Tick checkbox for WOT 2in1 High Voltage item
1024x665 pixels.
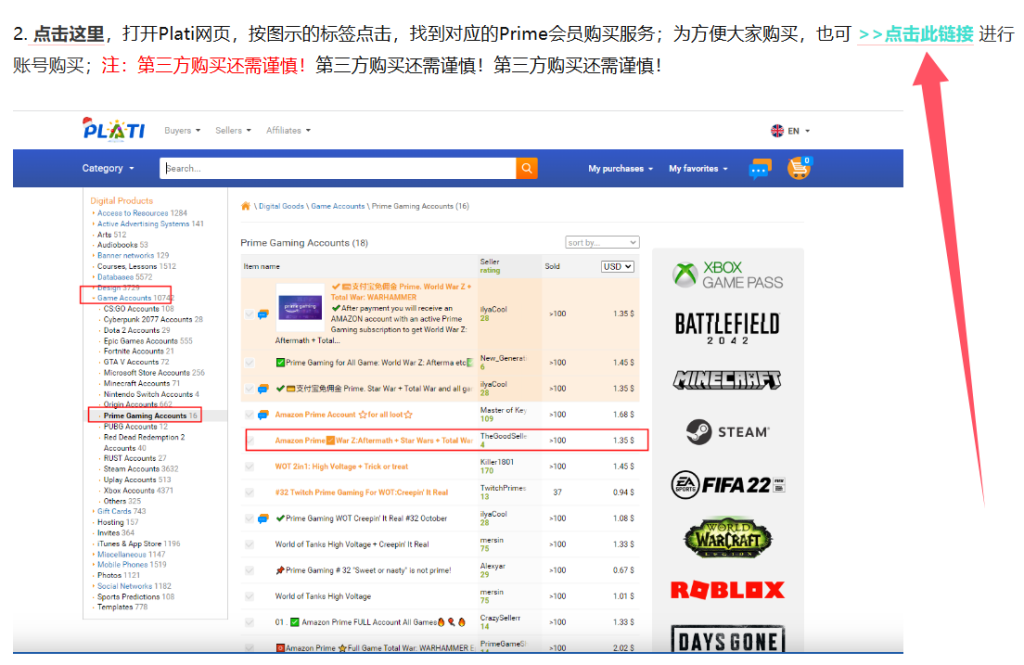pos(249,466)
